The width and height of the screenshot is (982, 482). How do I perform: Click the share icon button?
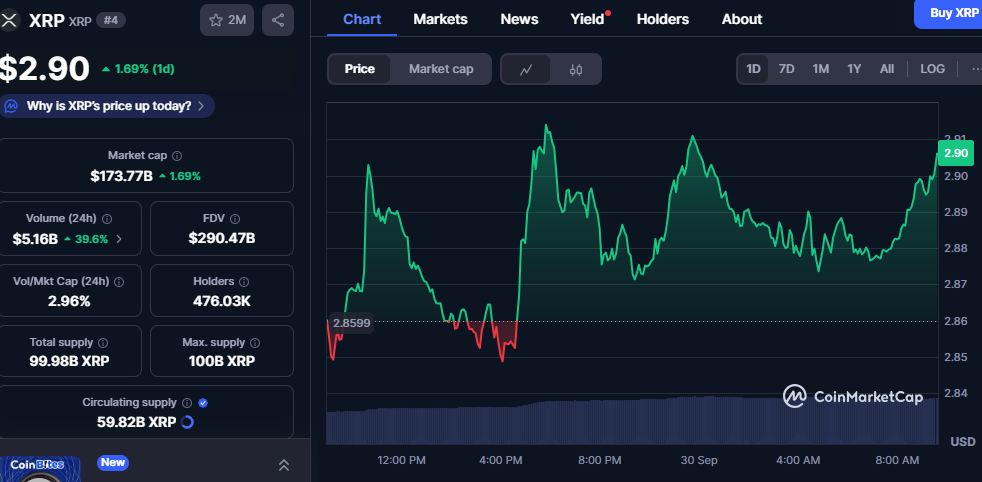pos(278,19)
